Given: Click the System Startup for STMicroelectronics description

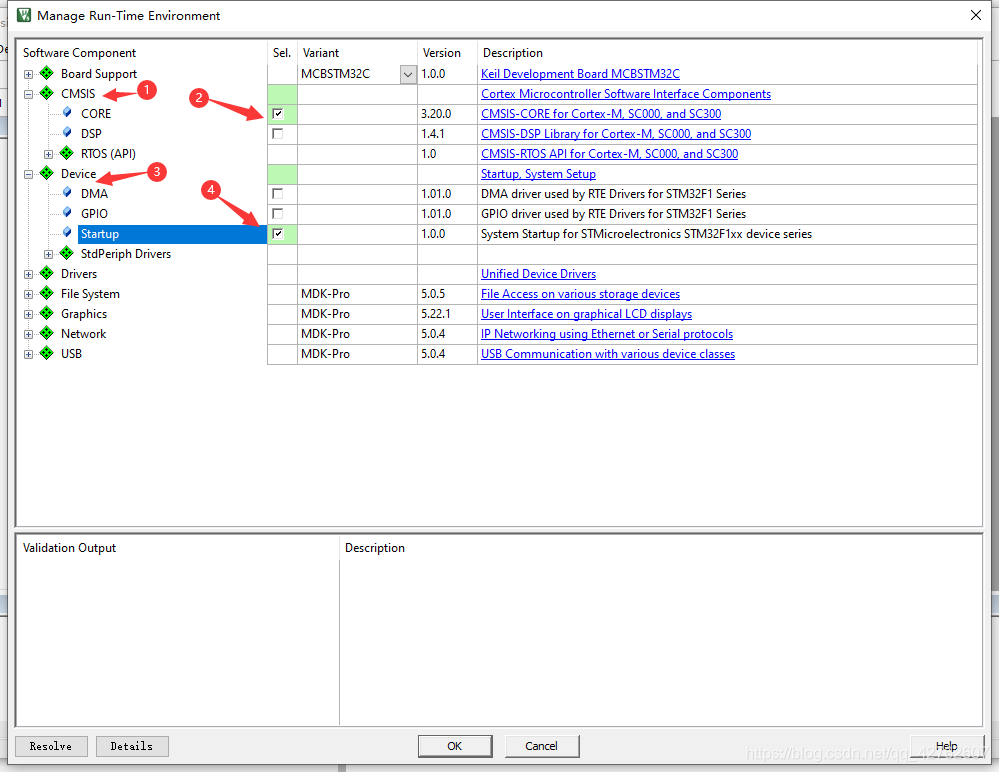Looking at the screenshot, I should (646, 234).
